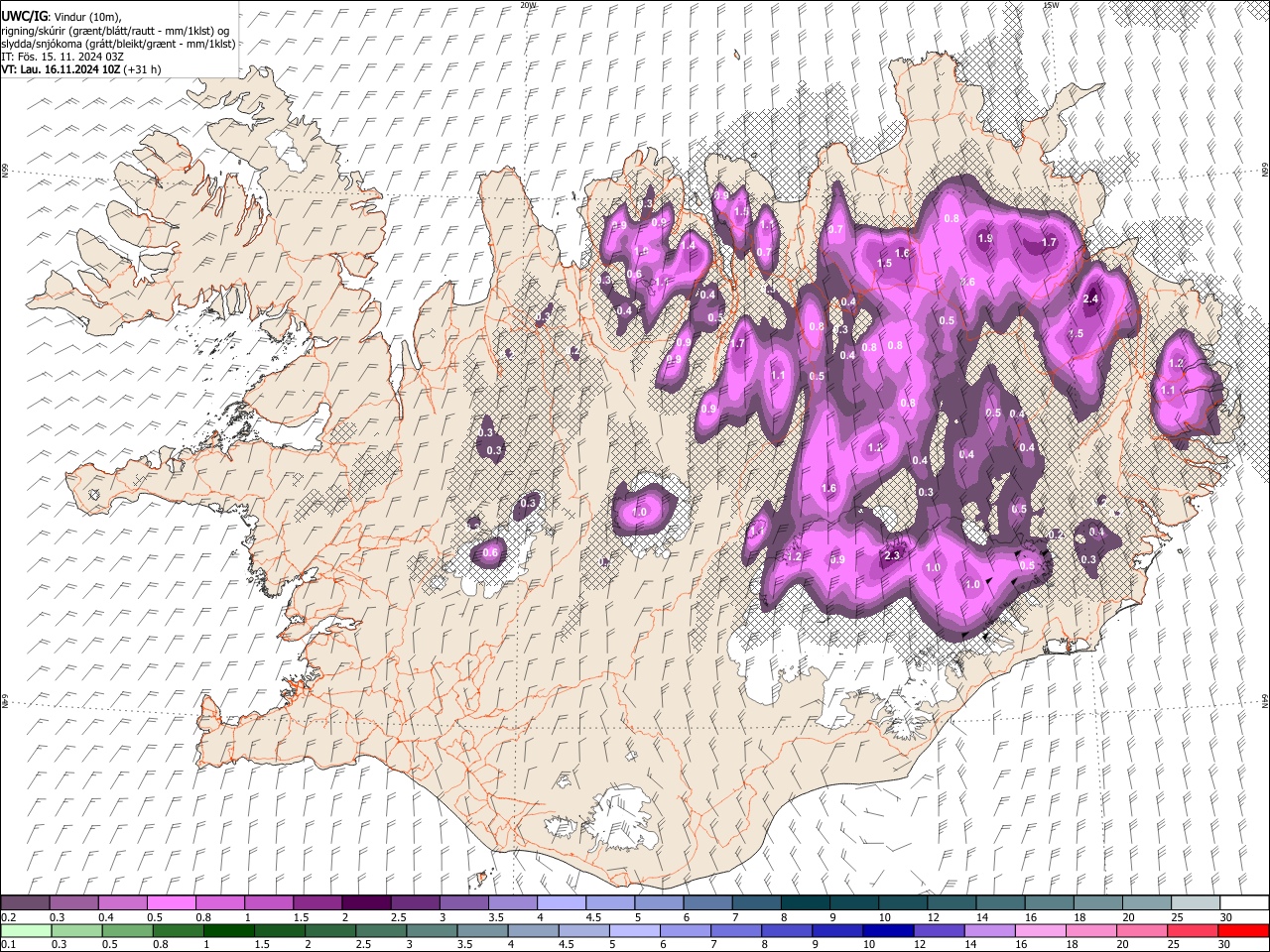Click the '0.1' label on the lower legend
This screenshot has height=952, width=1270.
point(8,944)
